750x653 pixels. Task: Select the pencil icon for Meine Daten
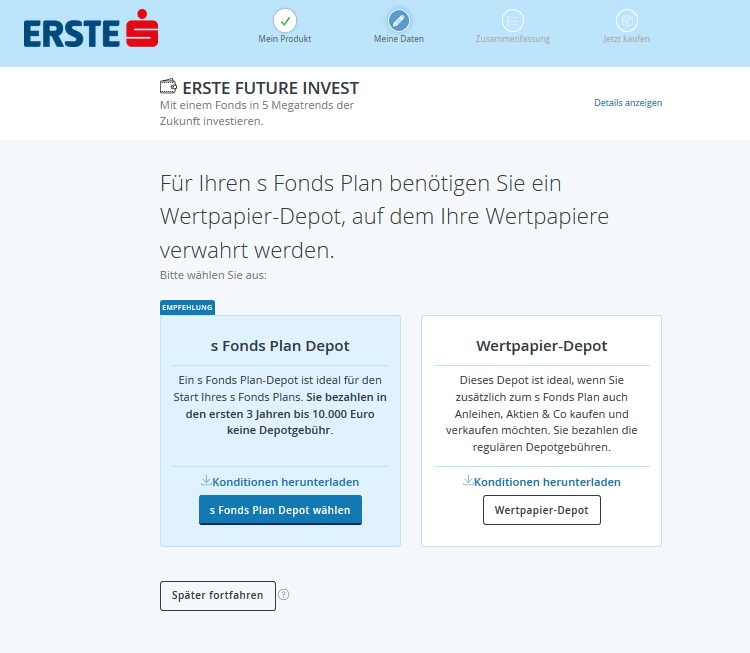coord(399,20)
